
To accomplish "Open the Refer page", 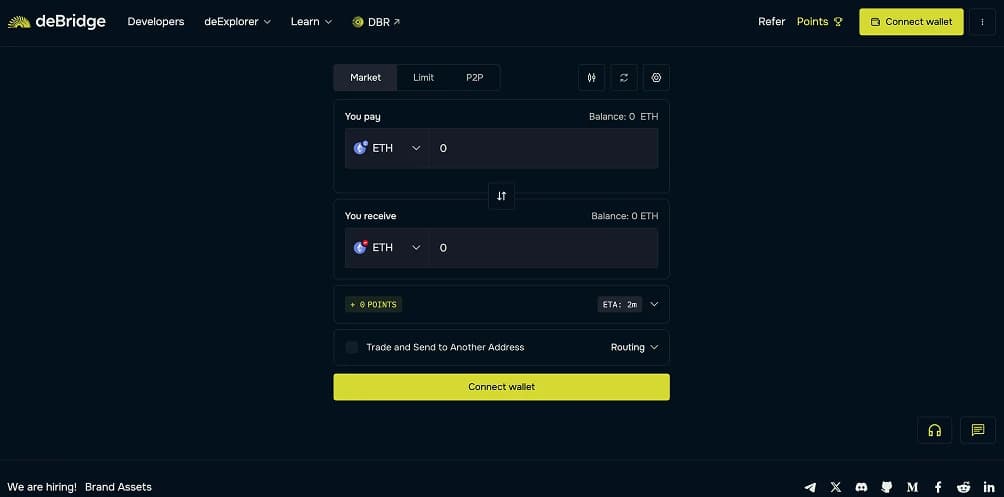I will (772, 22).
